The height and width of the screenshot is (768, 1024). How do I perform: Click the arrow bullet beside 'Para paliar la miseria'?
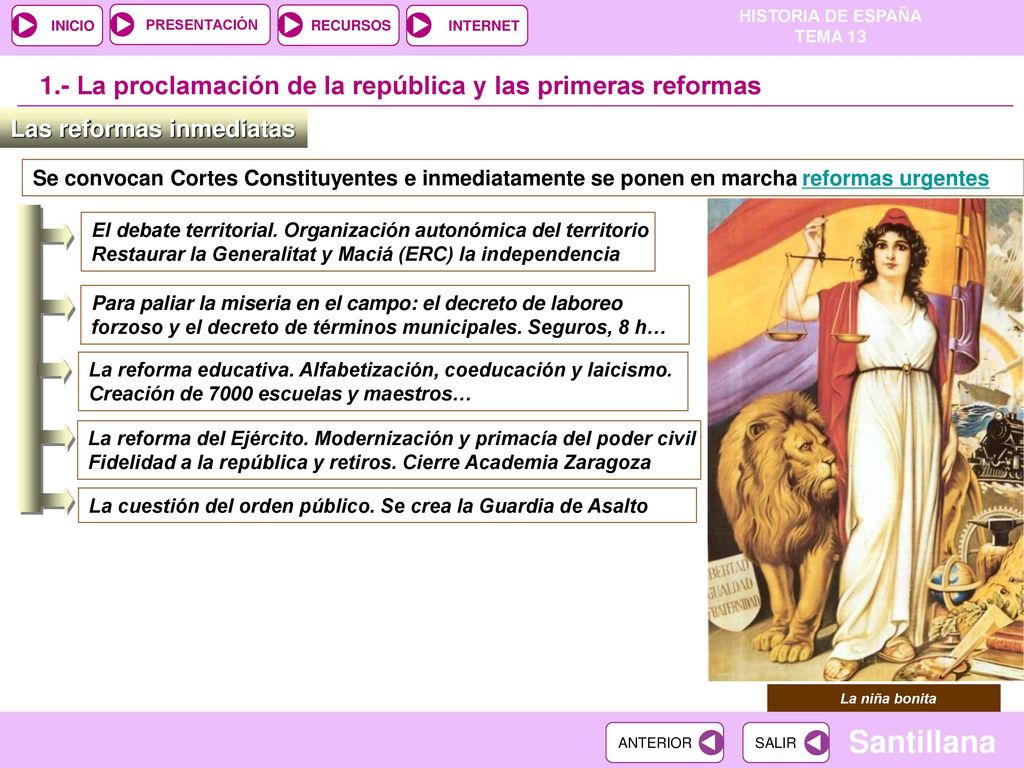tap(58, 308)
